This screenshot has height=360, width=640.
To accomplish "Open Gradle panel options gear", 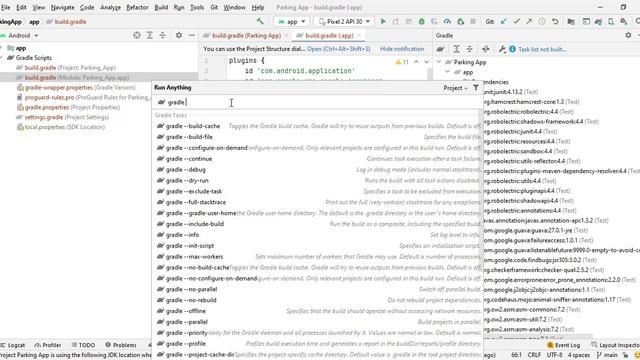I will click(628, 36).
